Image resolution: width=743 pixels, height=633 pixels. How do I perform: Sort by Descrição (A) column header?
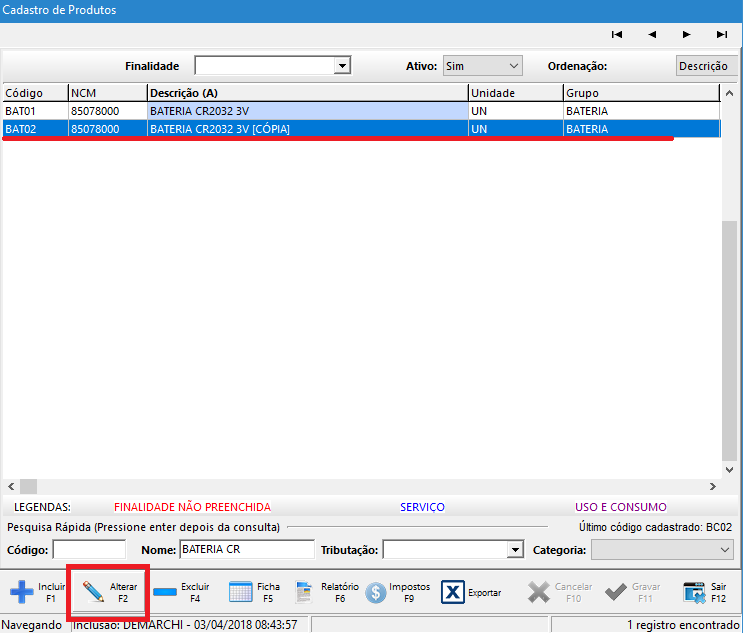308,93
